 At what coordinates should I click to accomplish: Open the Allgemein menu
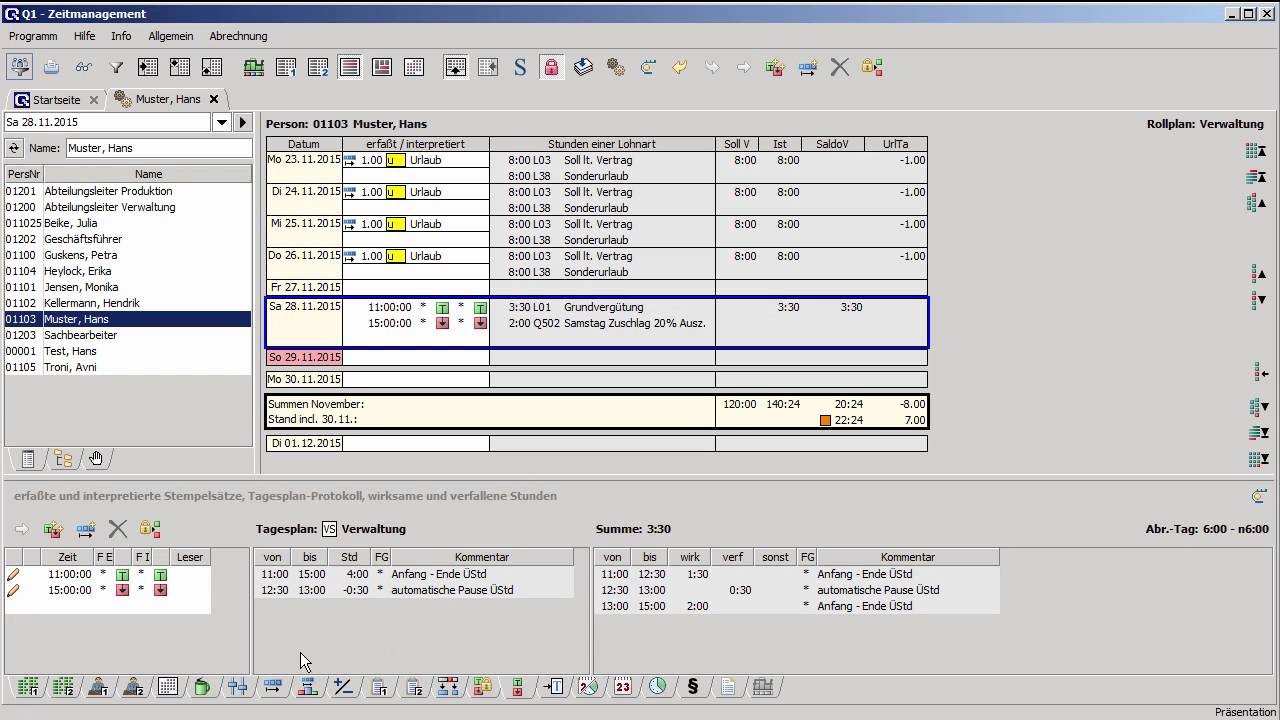tap(171, 36)
